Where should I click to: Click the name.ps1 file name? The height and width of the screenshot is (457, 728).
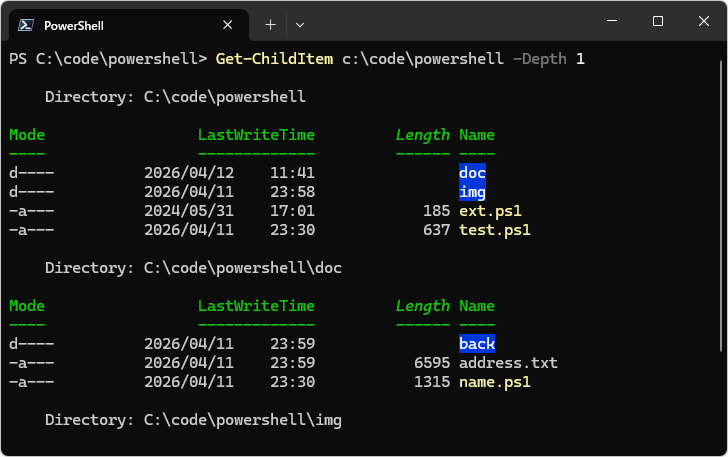point(494,382)
